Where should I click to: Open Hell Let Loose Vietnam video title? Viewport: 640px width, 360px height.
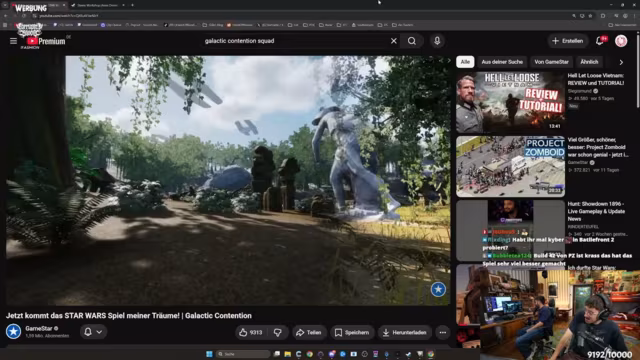pos(596,79)
